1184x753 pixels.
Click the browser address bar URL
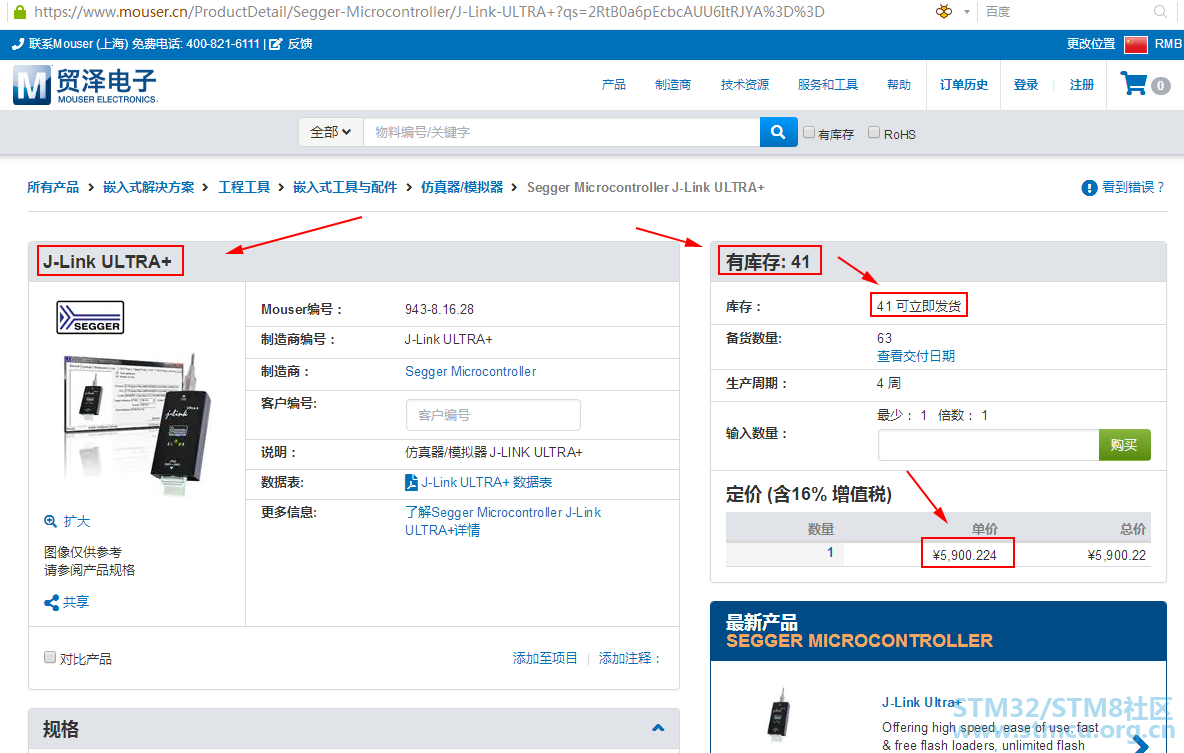pyautogui.click(x=429, y=12)
